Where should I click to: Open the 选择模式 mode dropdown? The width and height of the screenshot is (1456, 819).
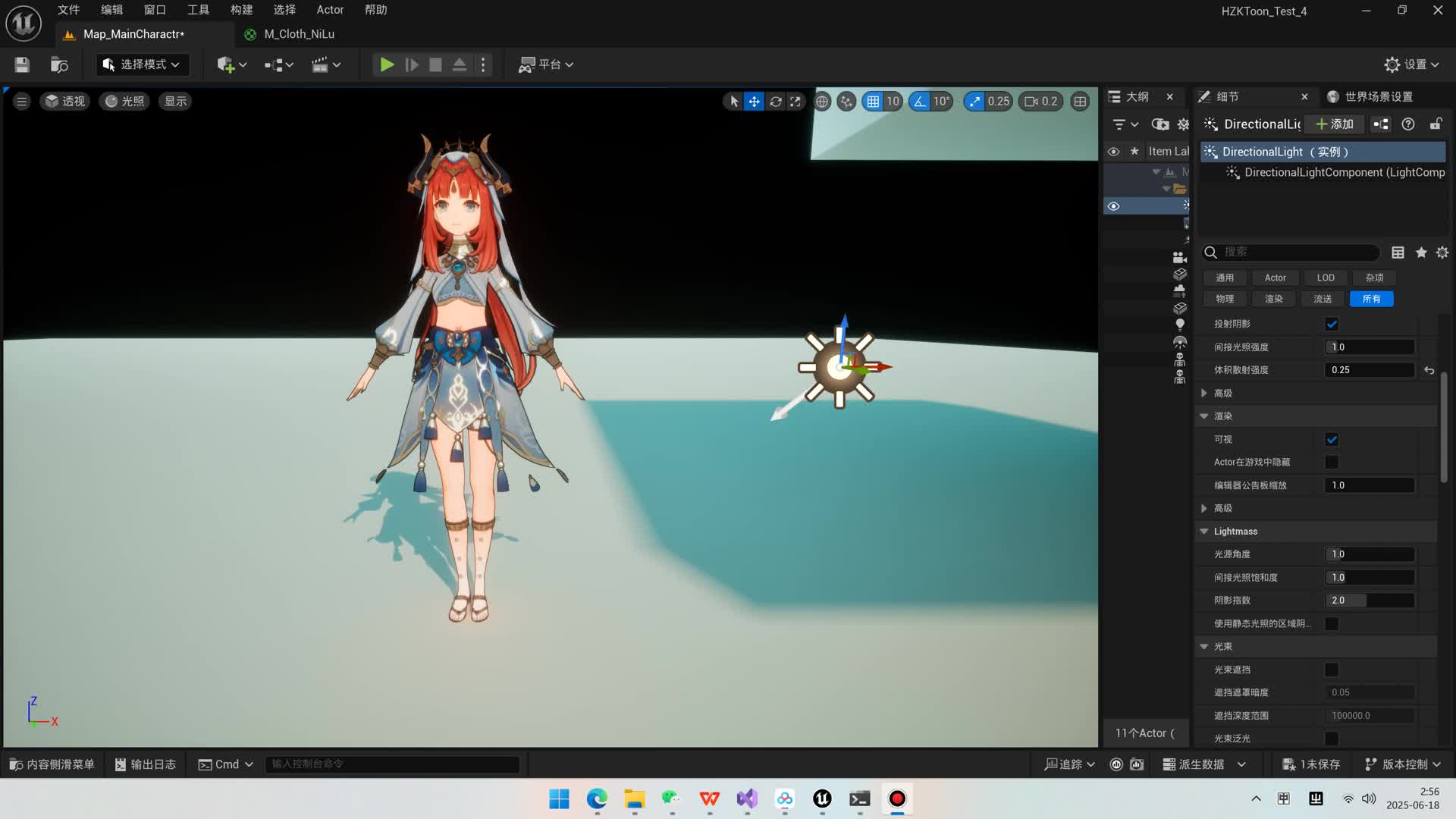[x=142, y=65]
